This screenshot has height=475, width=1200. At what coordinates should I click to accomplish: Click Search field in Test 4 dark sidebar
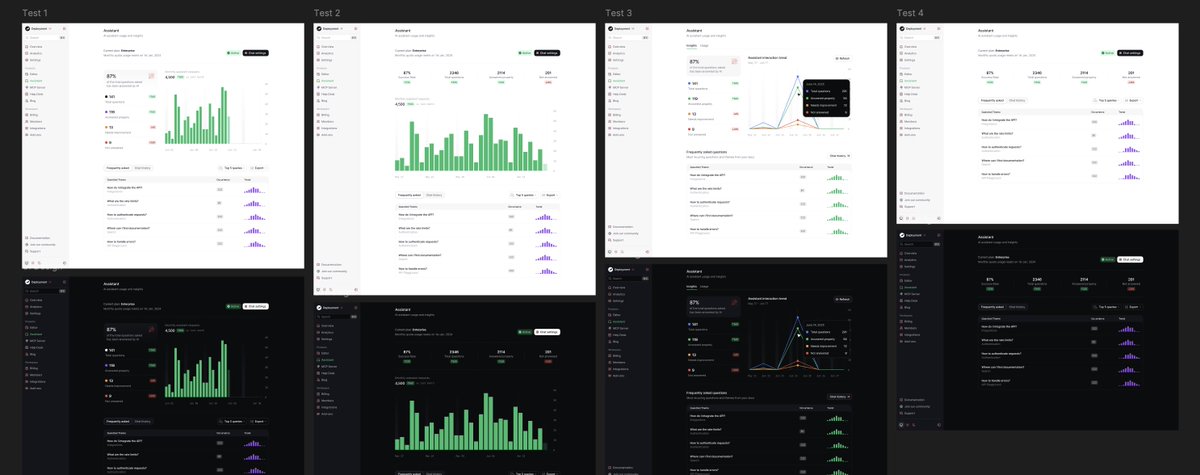[x=919, y=244]
